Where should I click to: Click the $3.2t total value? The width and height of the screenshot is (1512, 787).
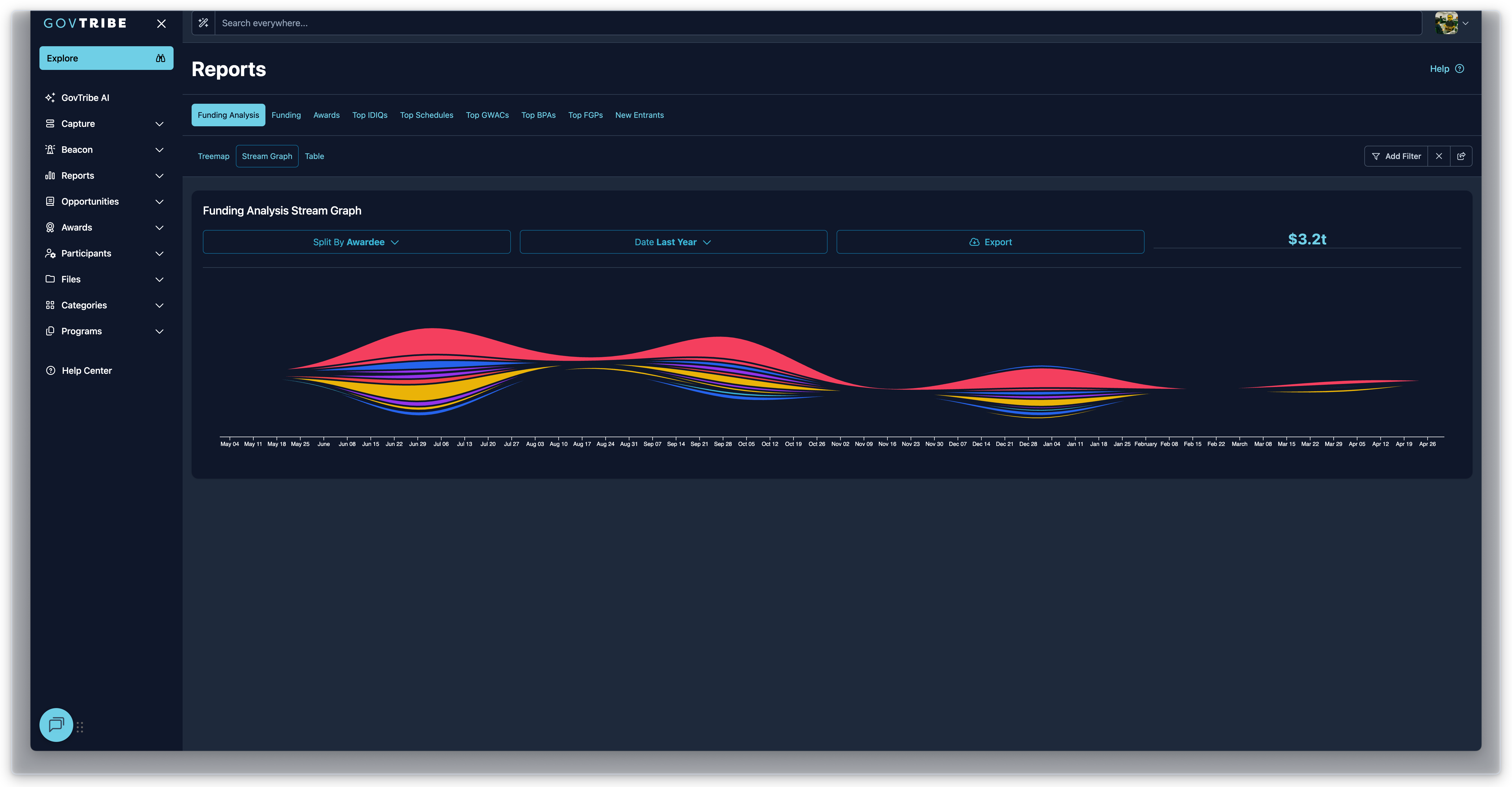pos(1307,239)
